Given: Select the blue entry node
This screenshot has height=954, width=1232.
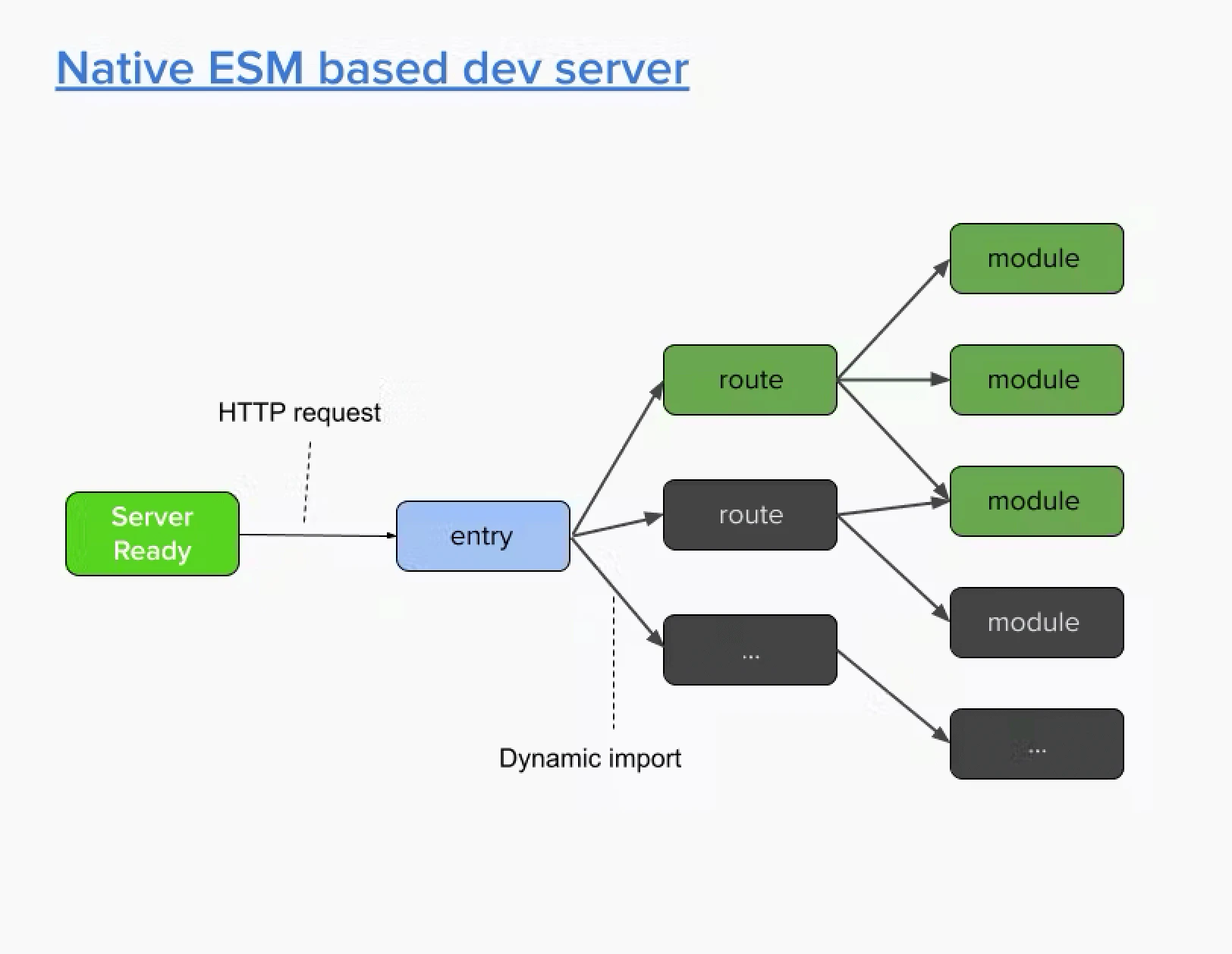Looking at the screenshot, I should click(482, 536).
